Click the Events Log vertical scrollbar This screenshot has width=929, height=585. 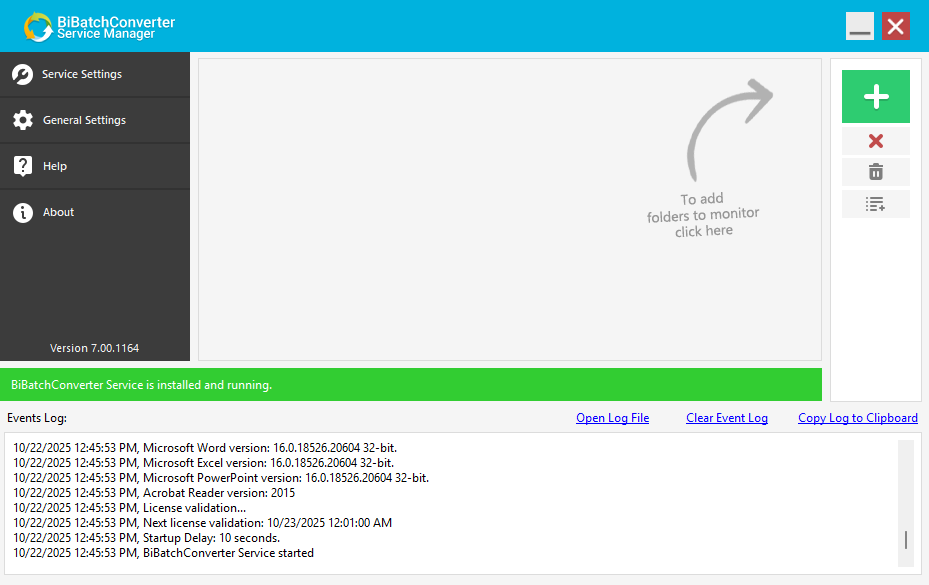905,500
